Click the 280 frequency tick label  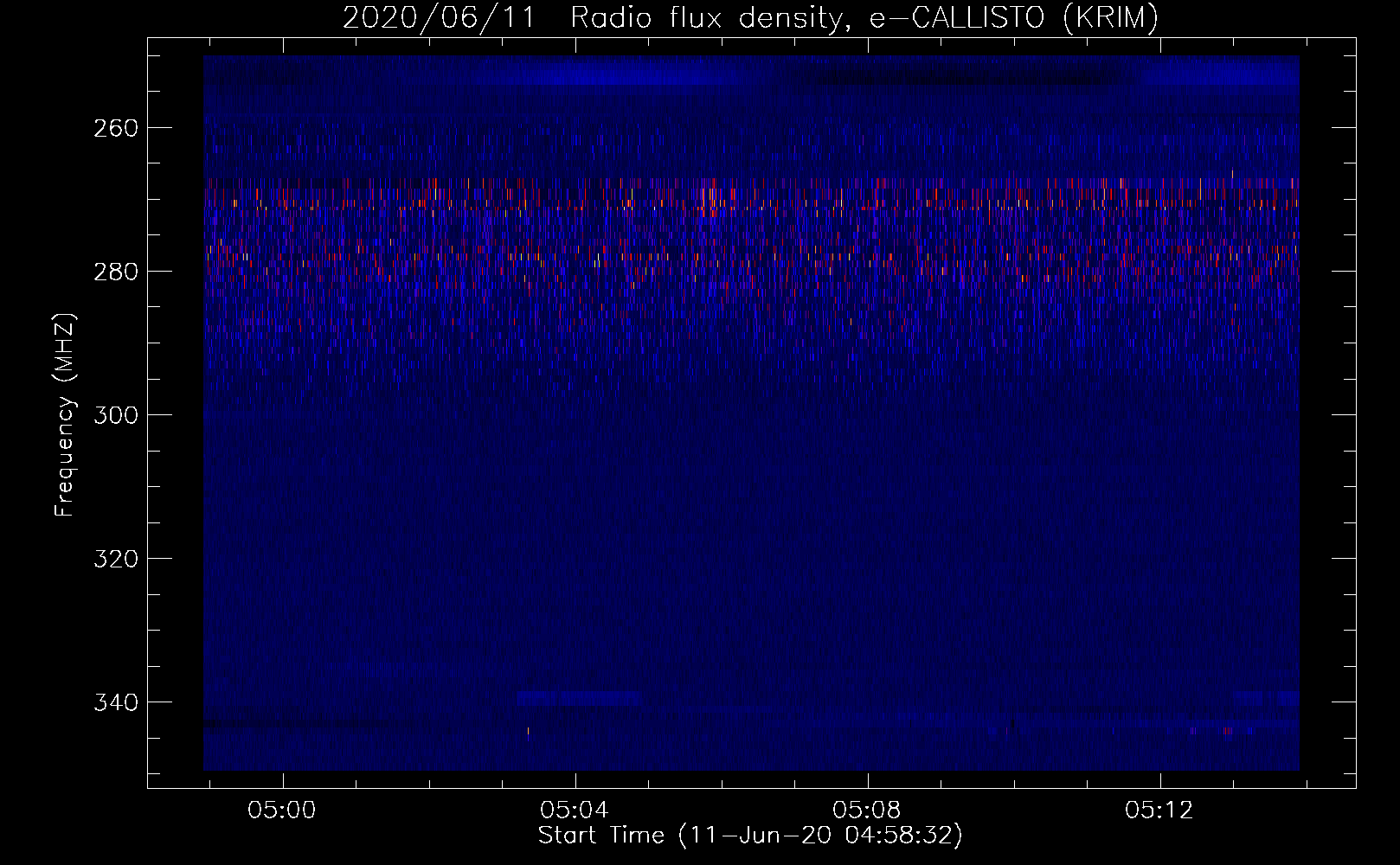[116, 272]
